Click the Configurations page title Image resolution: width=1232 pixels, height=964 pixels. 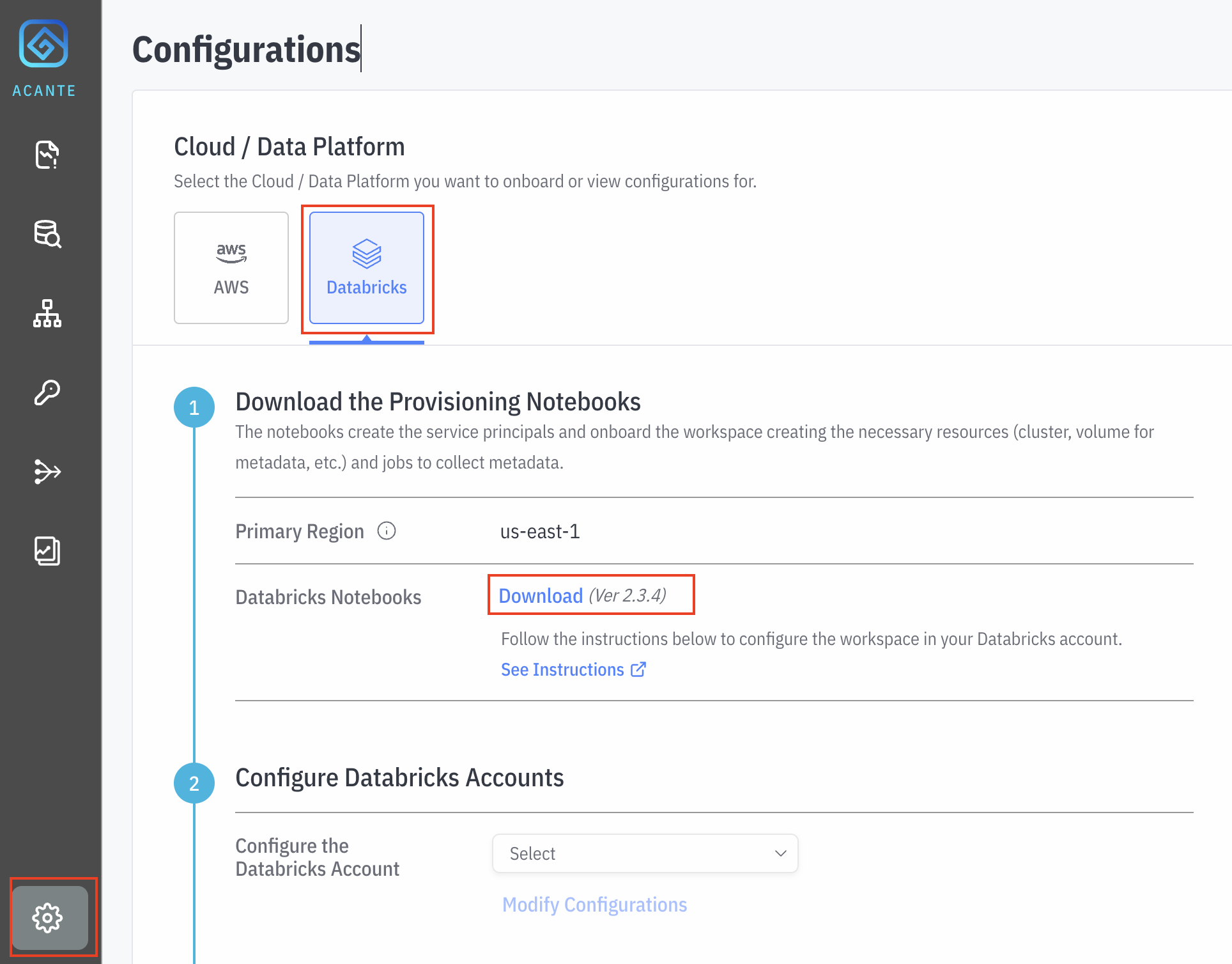(x=247, y=49)
